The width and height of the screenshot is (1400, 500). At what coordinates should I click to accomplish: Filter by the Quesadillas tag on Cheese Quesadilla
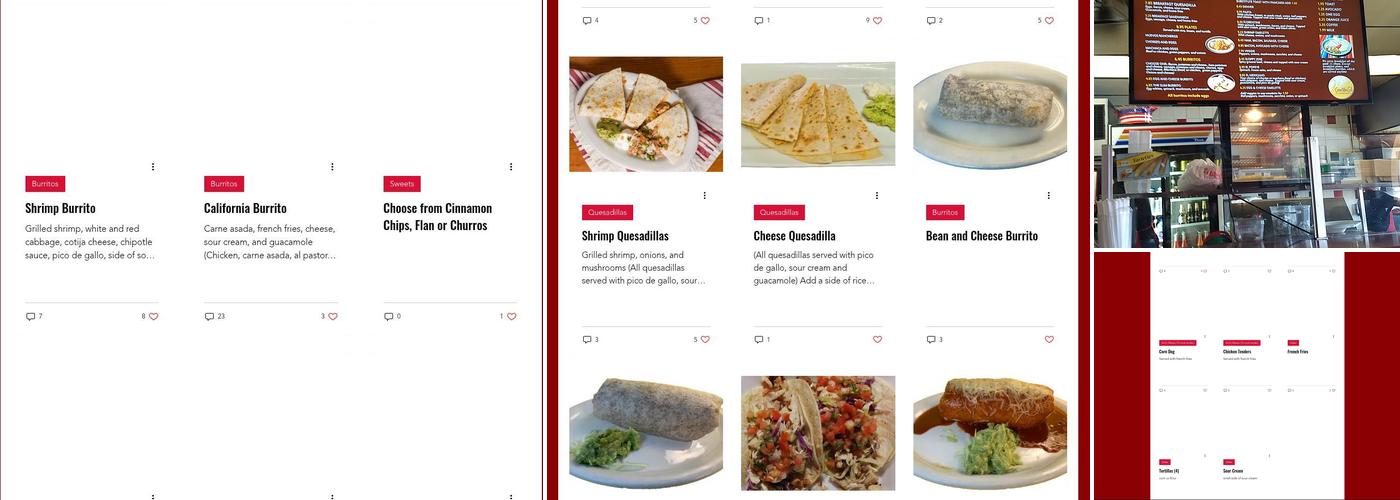[x=779, y=212]
